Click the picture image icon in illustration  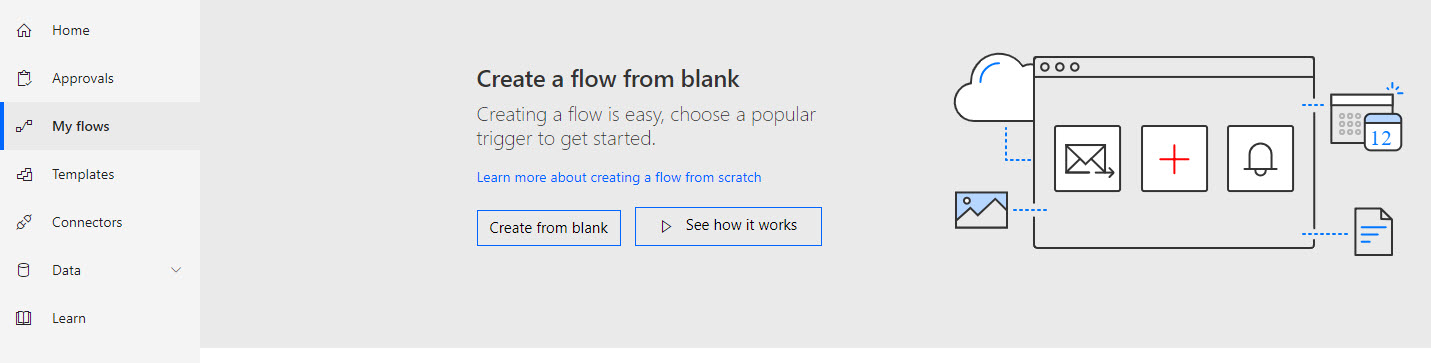pos(981,210)
